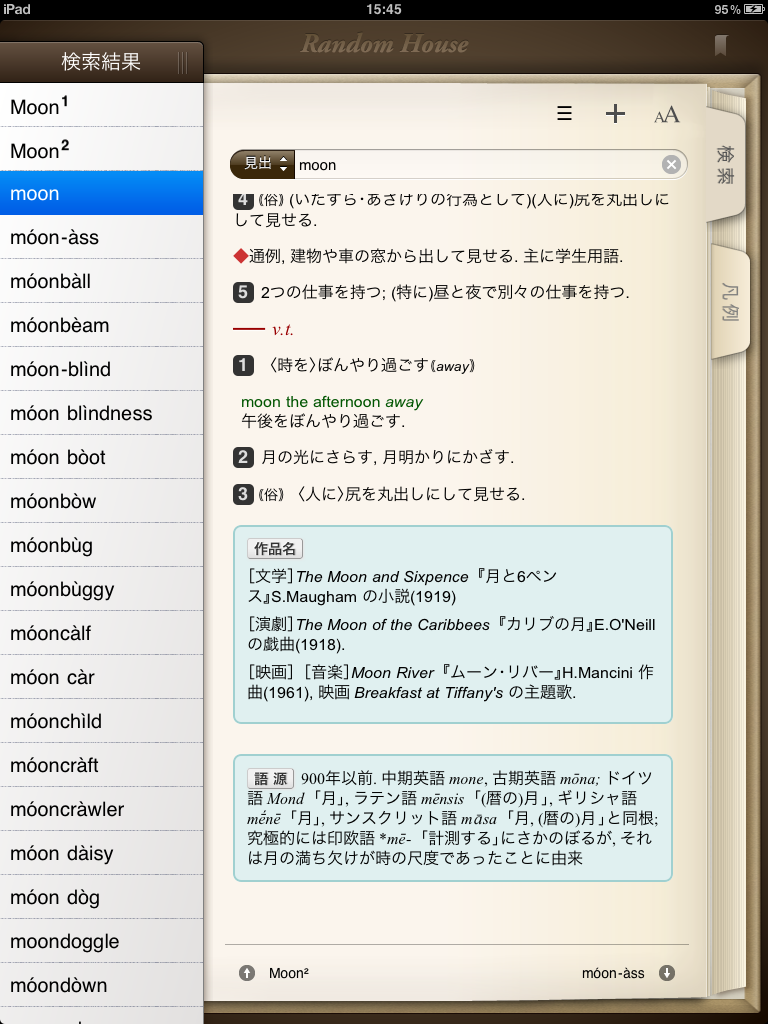Open the 見出 search type dropdown
768x1024 pixels.
(x=261, y=164)
